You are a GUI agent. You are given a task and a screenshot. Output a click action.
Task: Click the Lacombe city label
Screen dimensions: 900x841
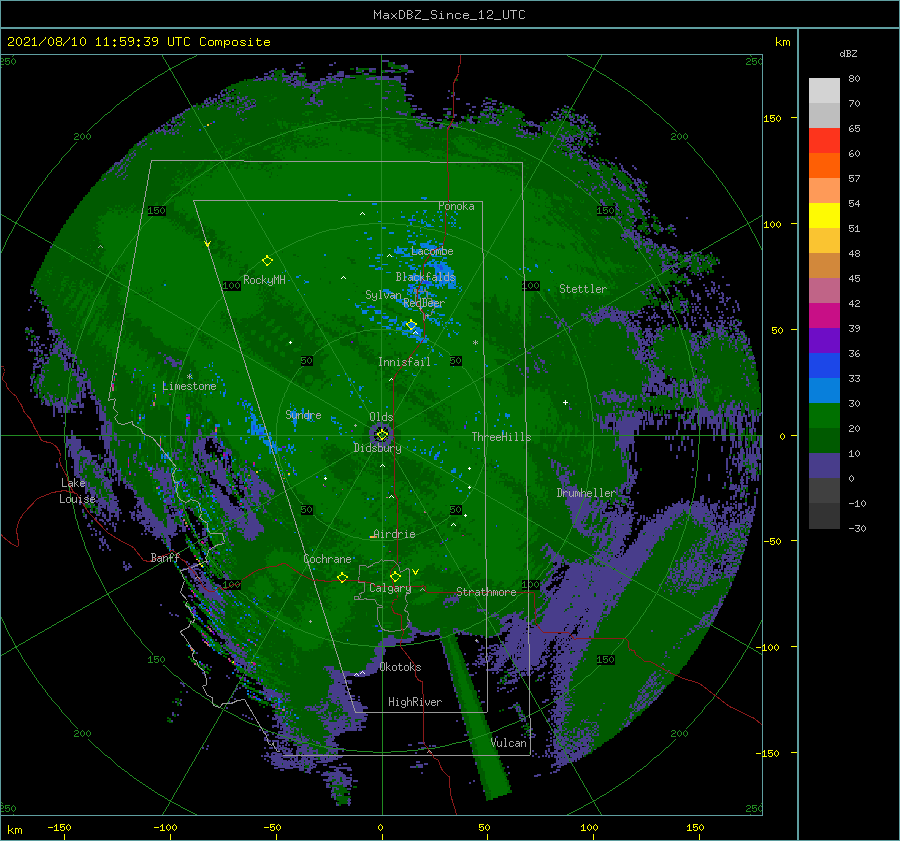[x=432, y=251]
